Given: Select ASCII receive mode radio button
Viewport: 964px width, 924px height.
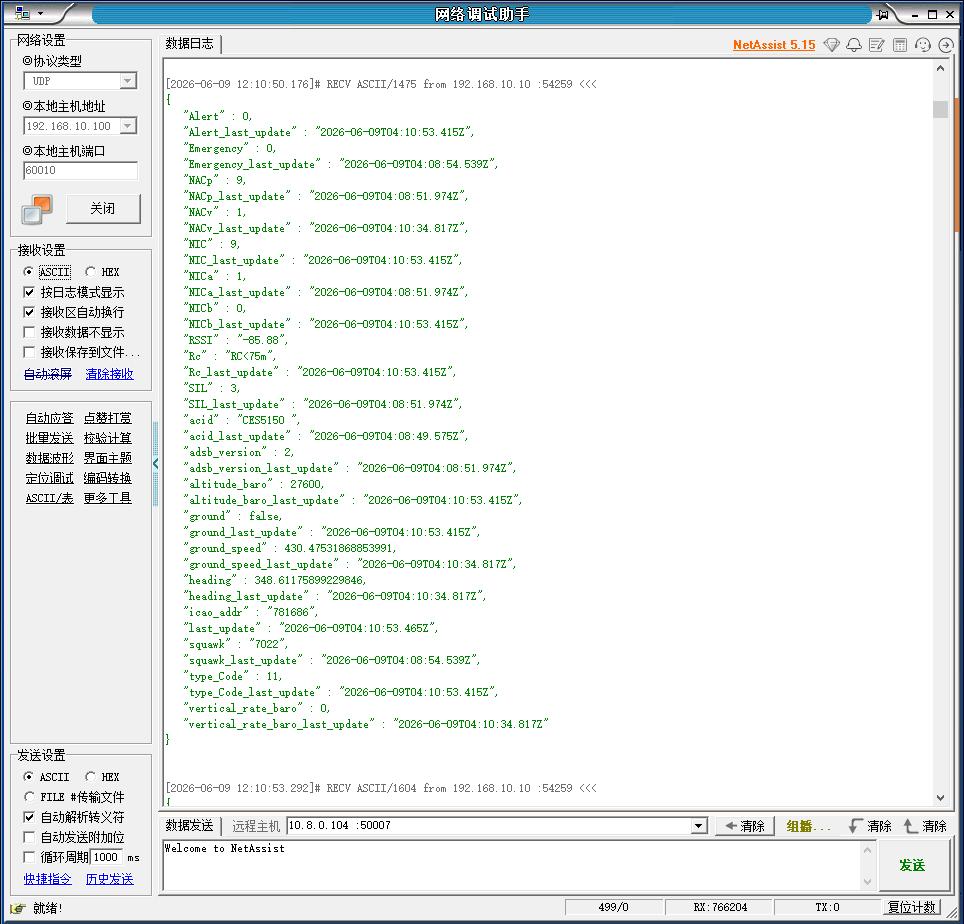Looking at the screenshot, I should 28,272.
